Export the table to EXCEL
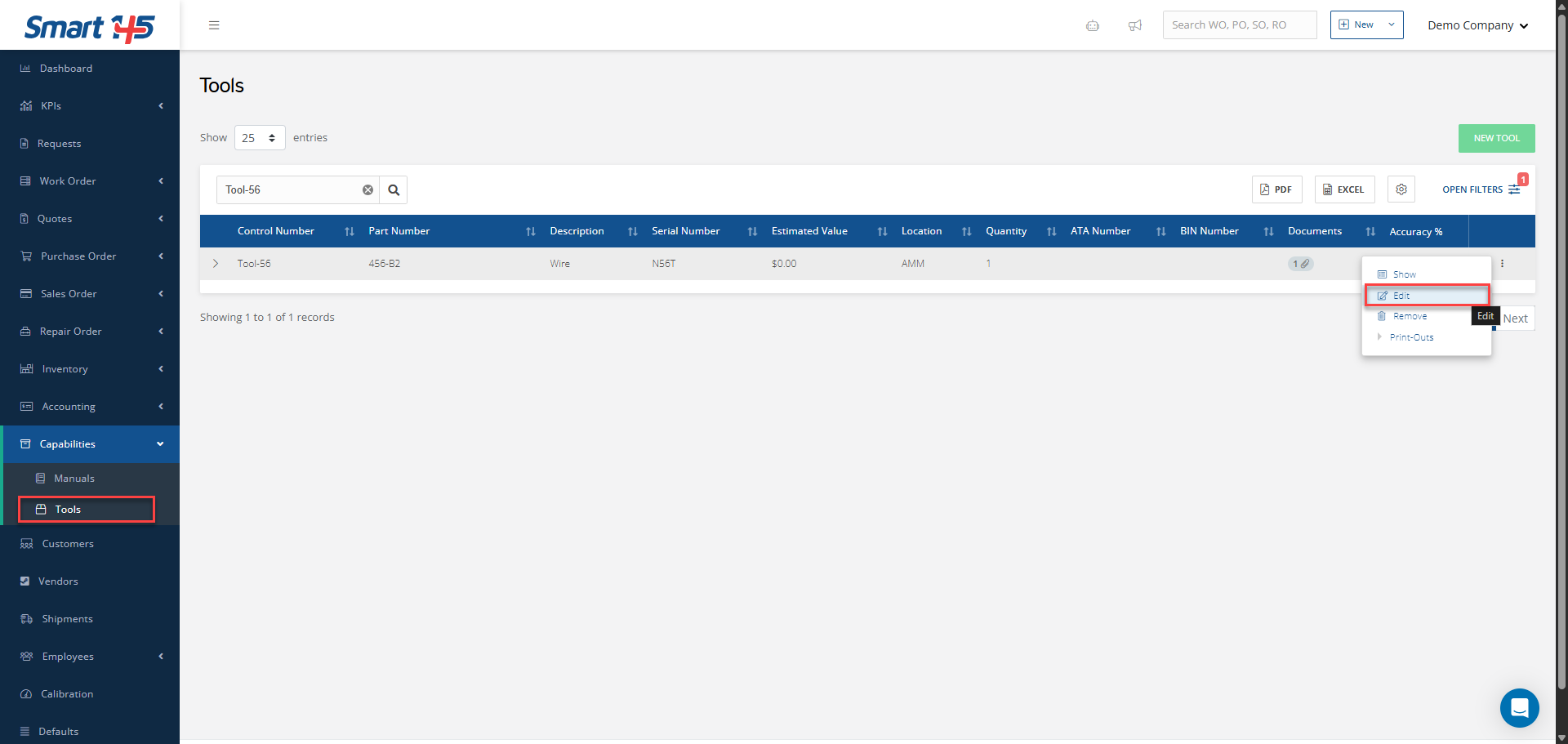 [1344, 189]
